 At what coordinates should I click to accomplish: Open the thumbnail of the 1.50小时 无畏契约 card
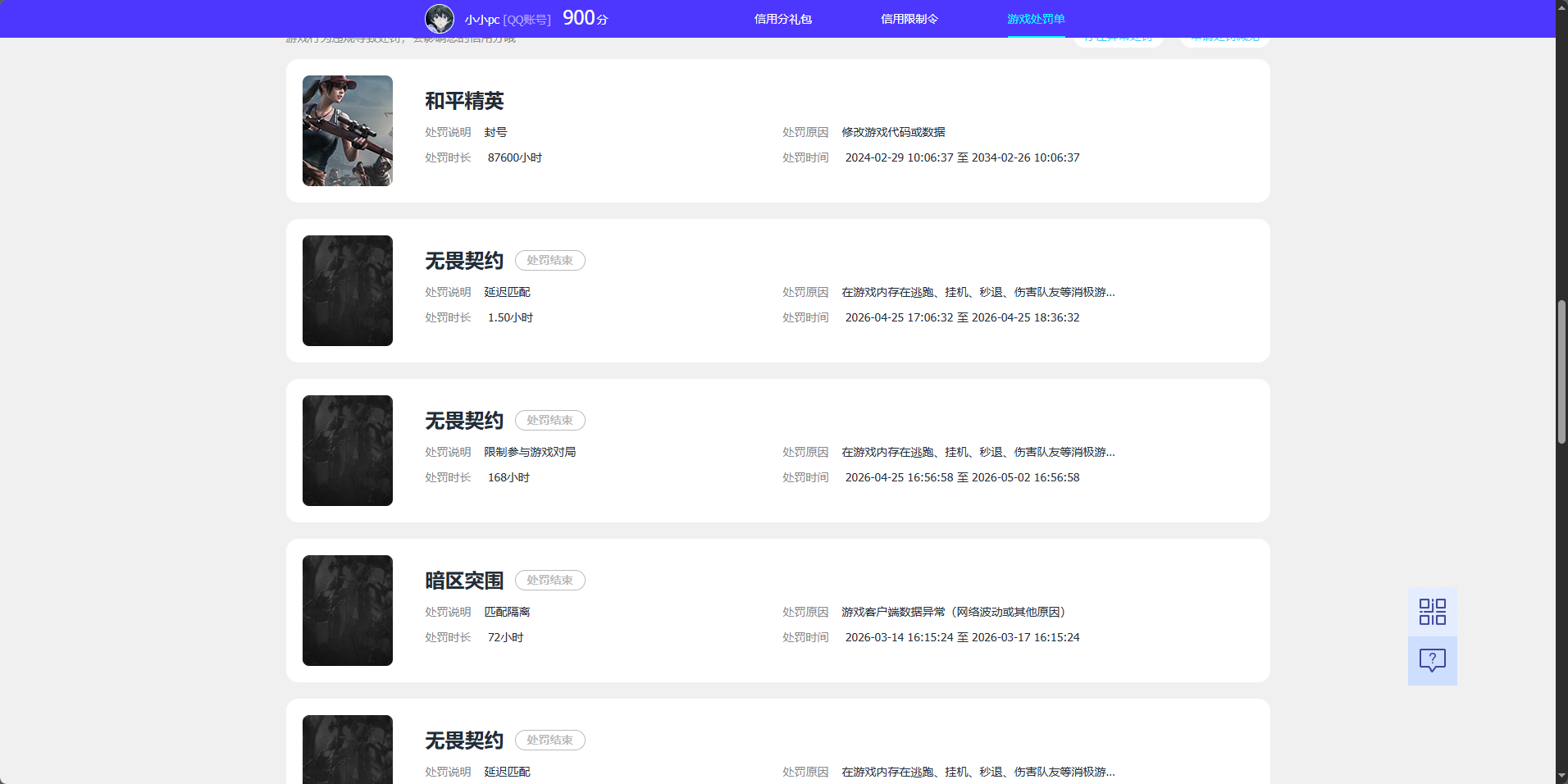click(x=348, y=290)
